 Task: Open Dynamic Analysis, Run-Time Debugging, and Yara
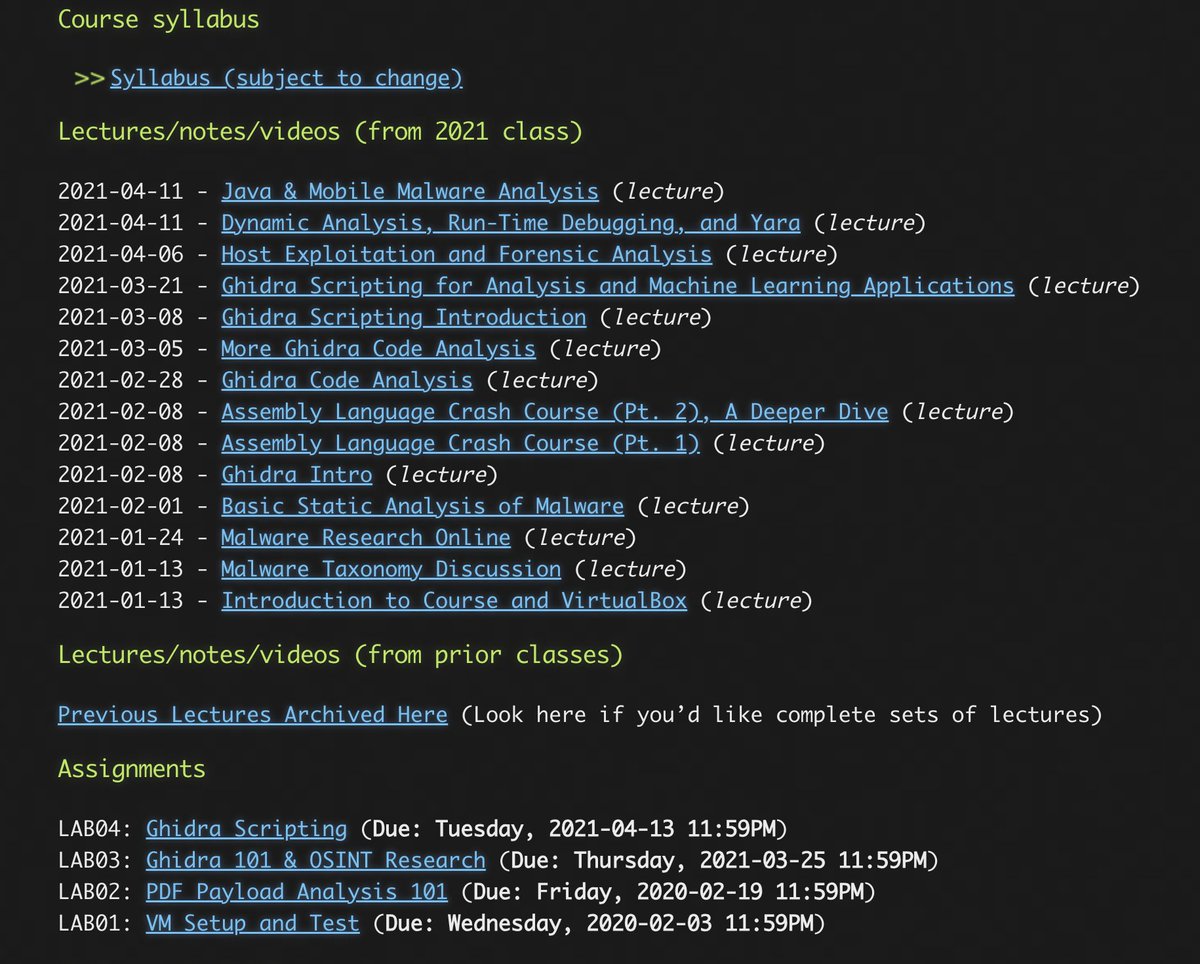511,222
